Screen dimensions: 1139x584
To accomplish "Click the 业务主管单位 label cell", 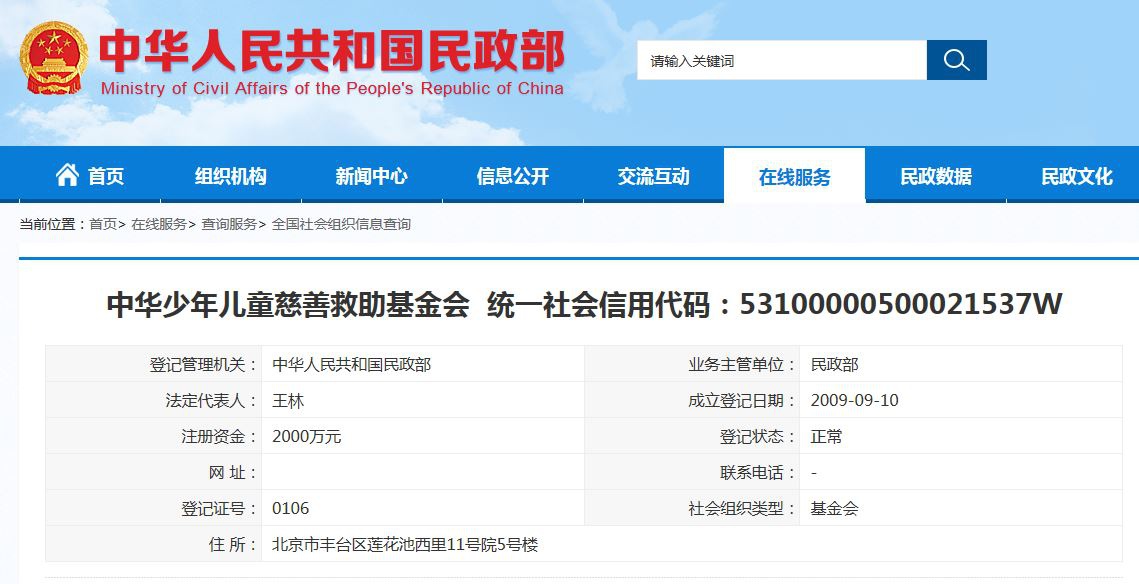I will coord(692,364).
